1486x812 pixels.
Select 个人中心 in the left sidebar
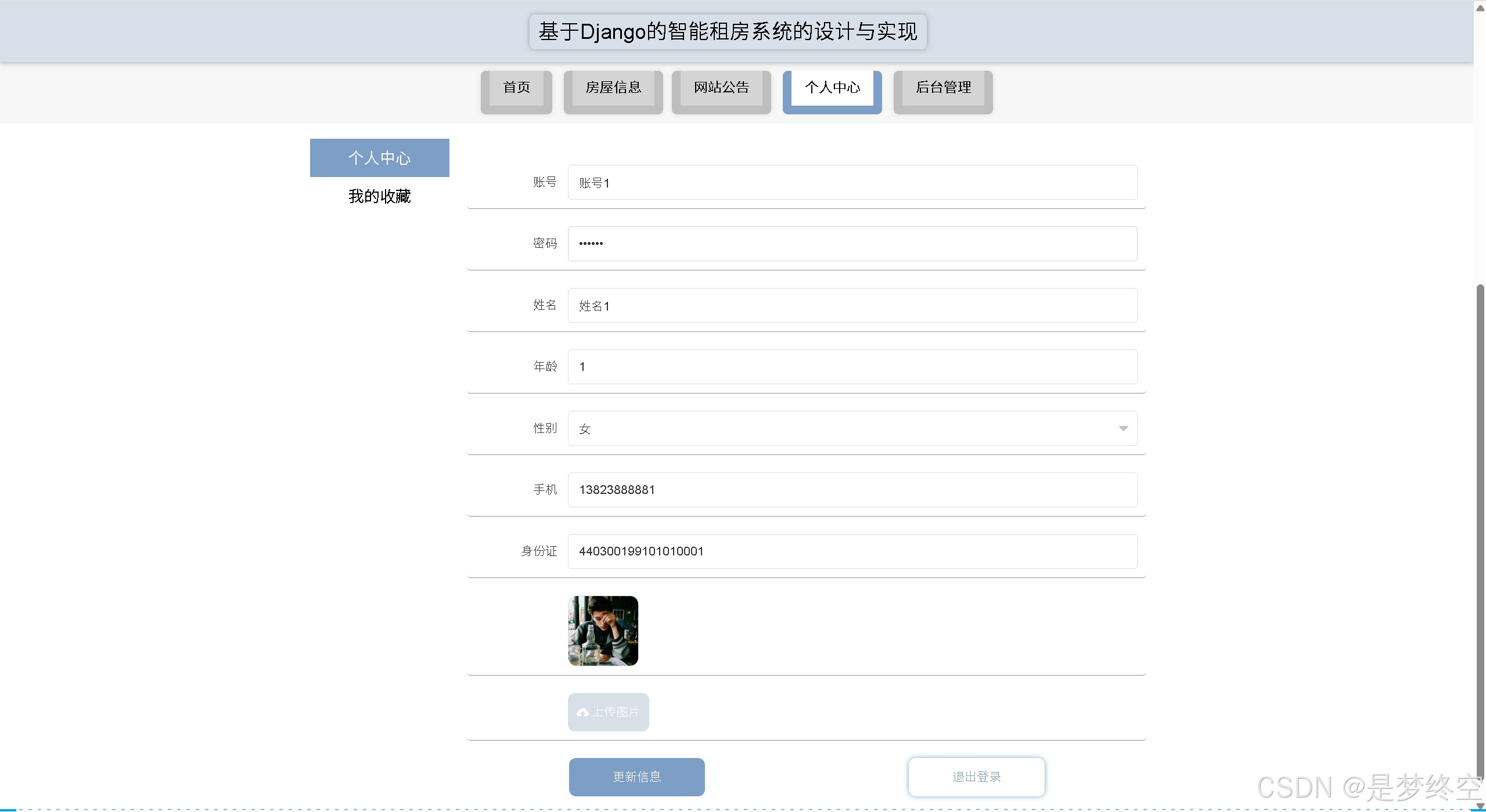point(379,158)
